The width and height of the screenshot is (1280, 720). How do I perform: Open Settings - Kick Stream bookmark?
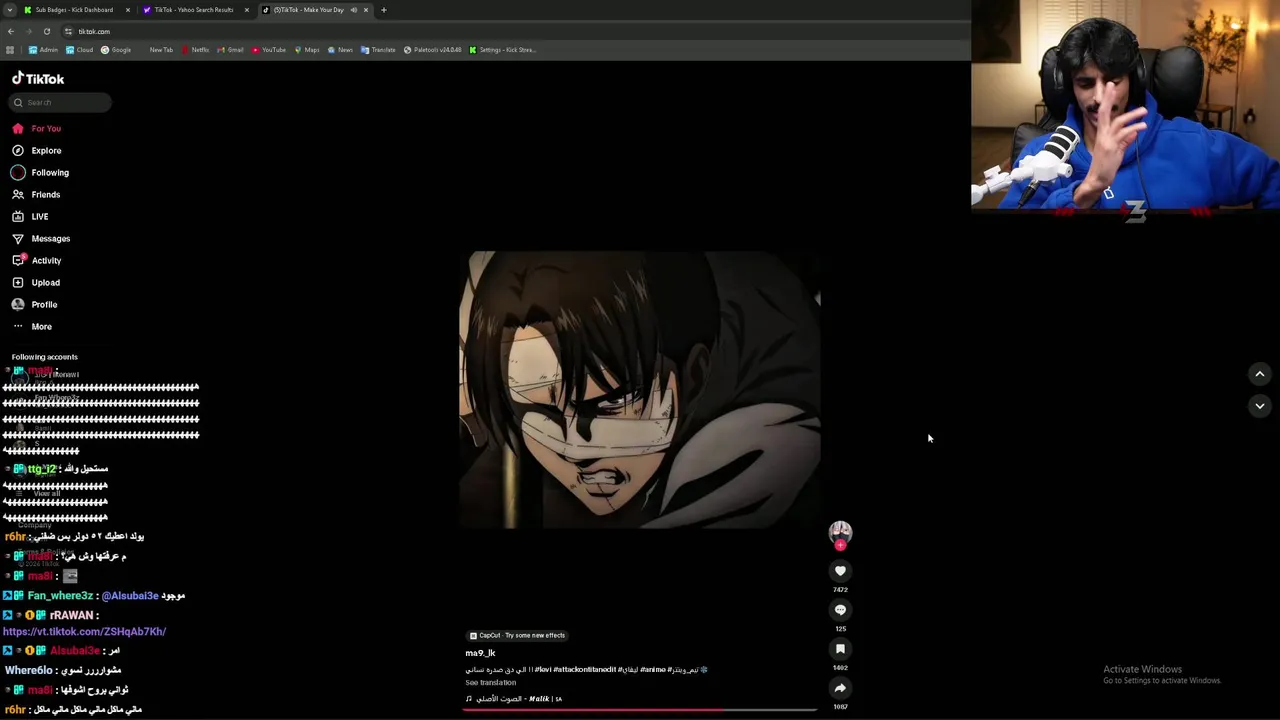point(503,50)
